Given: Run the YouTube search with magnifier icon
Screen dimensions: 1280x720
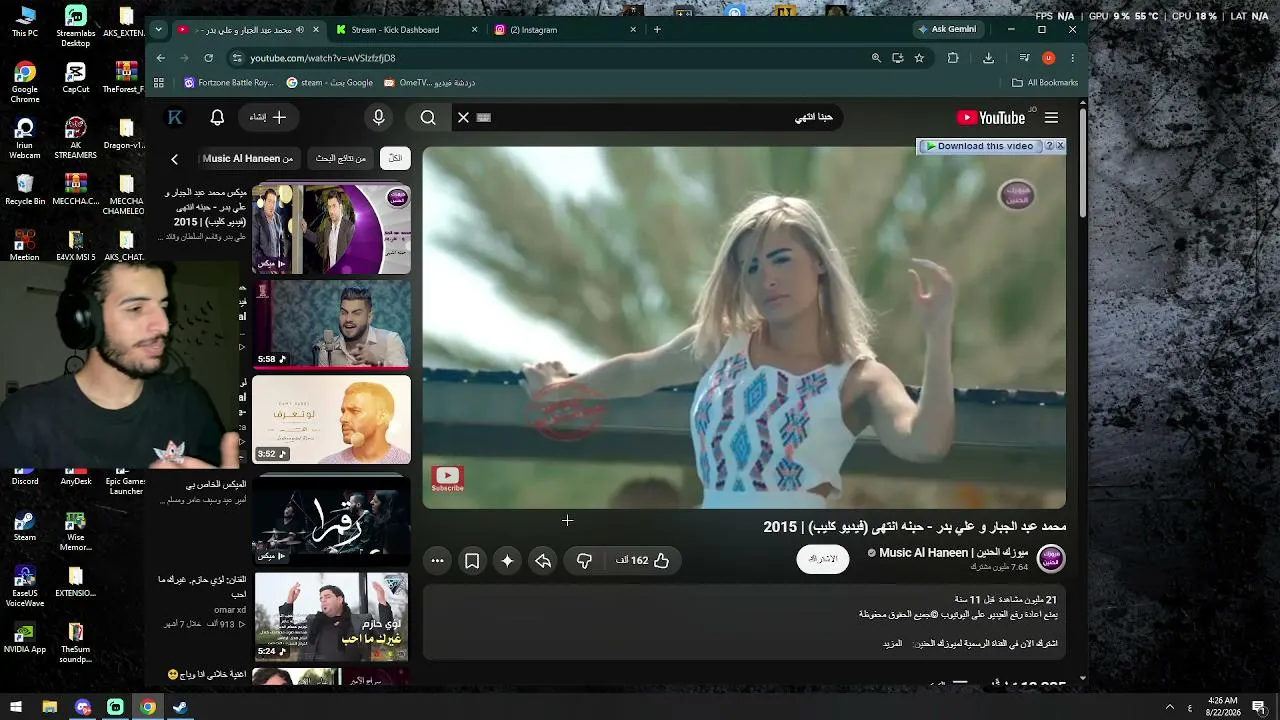Looking at the screenshot, I should point(428,118).
